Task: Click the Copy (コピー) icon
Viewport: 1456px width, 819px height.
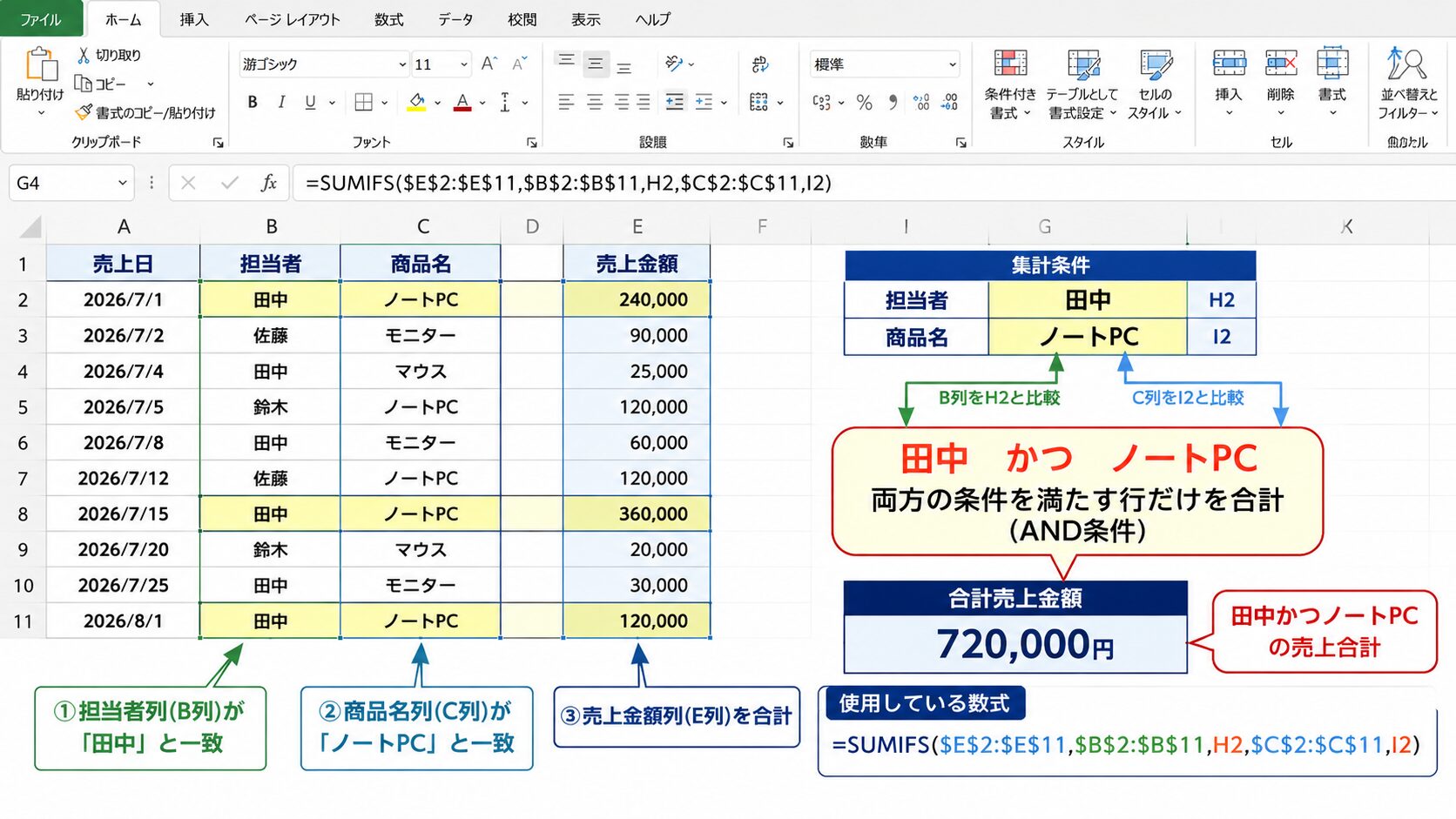Action: point(84,84)
